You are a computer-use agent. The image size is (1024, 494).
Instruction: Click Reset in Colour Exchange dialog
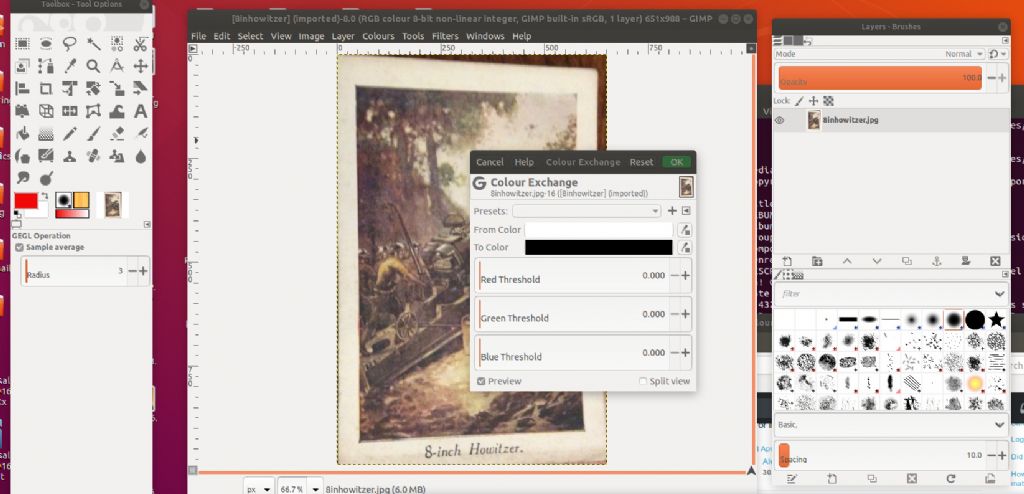(x=641, y=162)
